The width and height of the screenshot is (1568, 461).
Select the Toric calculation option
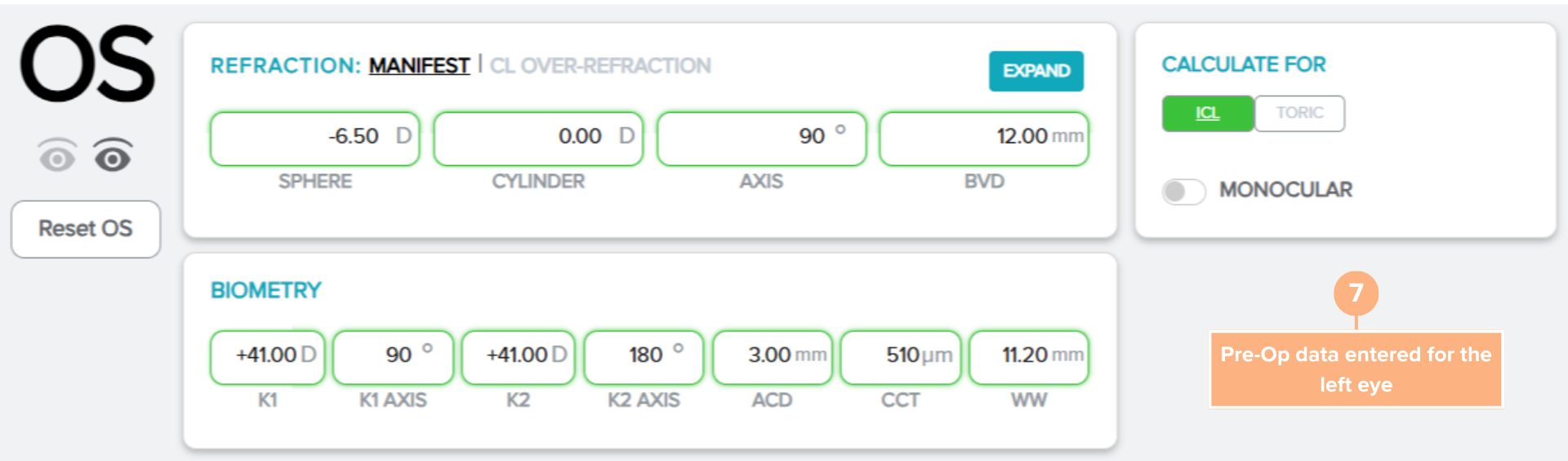[x=1299, y=114]
